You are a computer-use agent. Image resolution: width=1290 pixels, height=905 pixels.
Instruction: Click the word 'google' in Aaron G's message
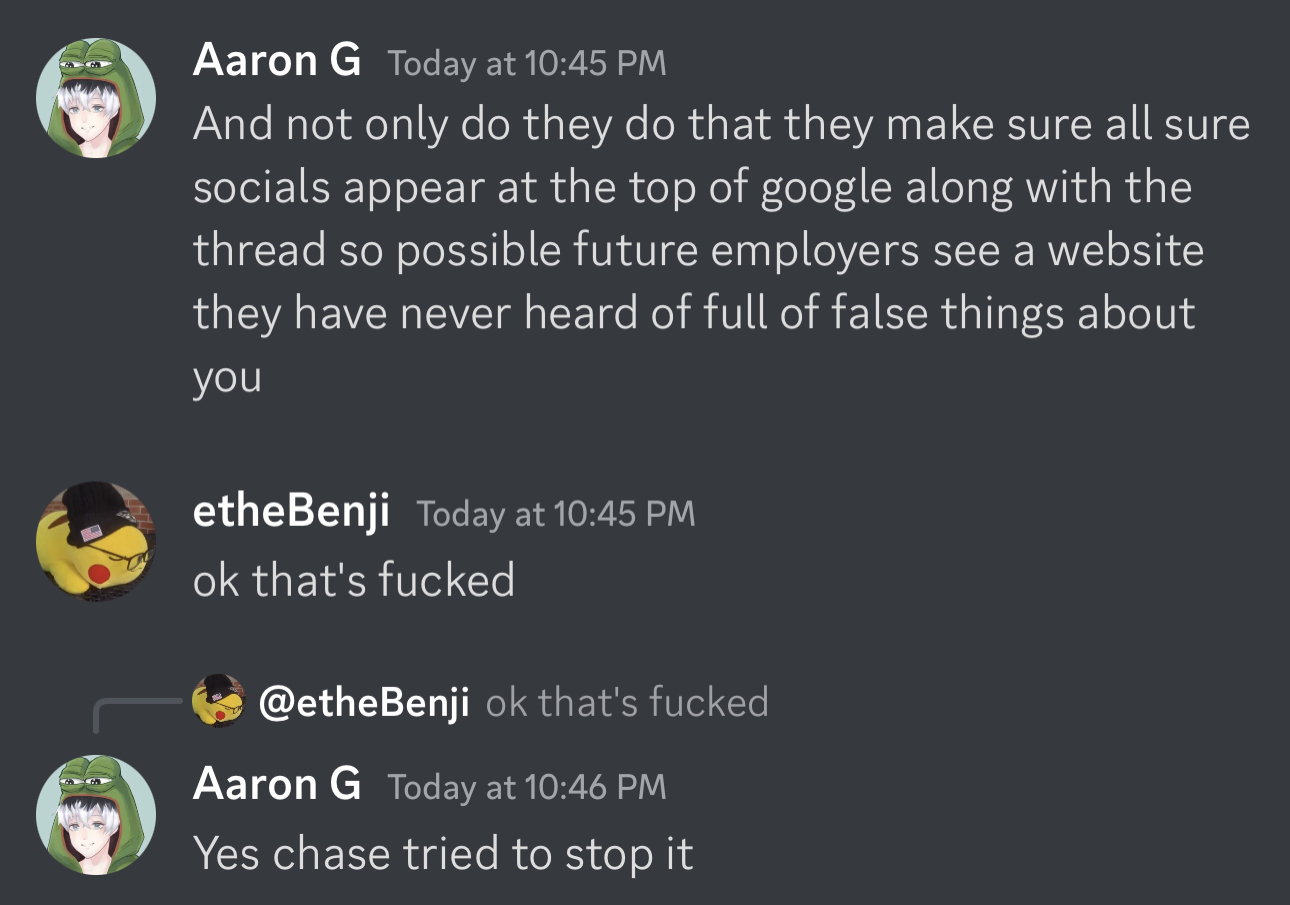pos(827,190)
